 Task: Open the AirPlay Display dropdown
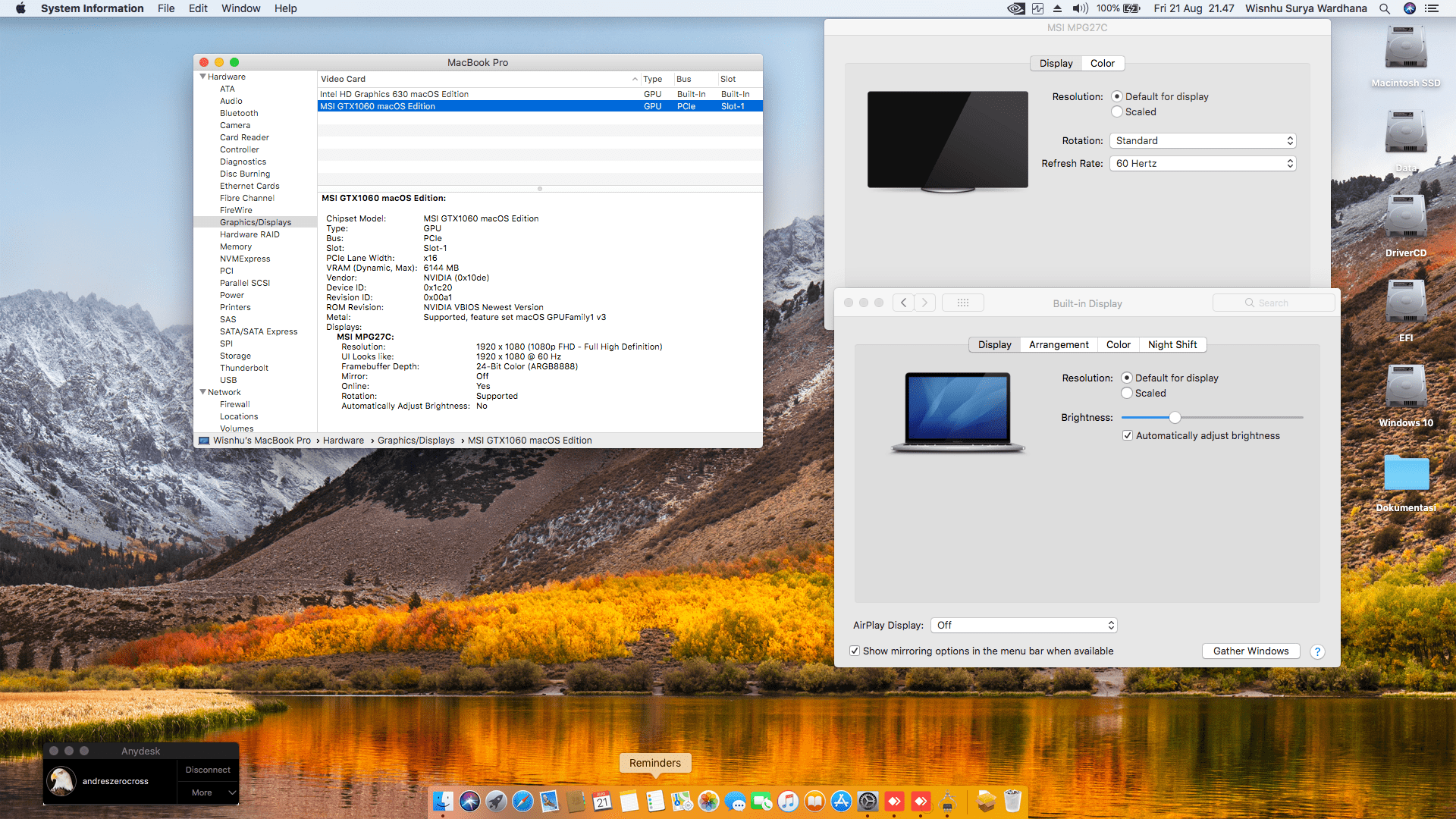(x=1024, y=625)
